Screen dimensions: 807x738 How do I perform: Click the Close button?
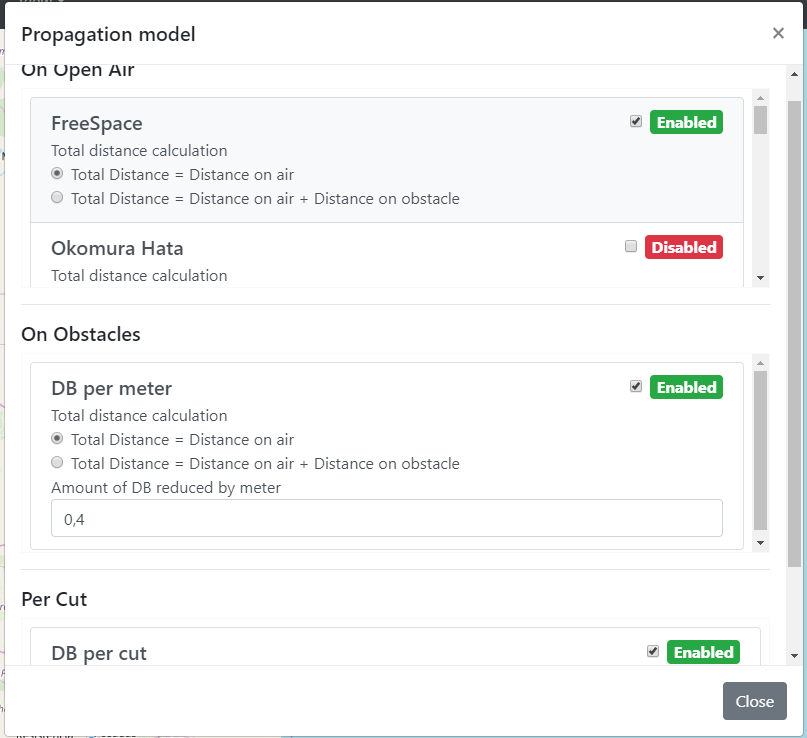(x=755, y=701)
